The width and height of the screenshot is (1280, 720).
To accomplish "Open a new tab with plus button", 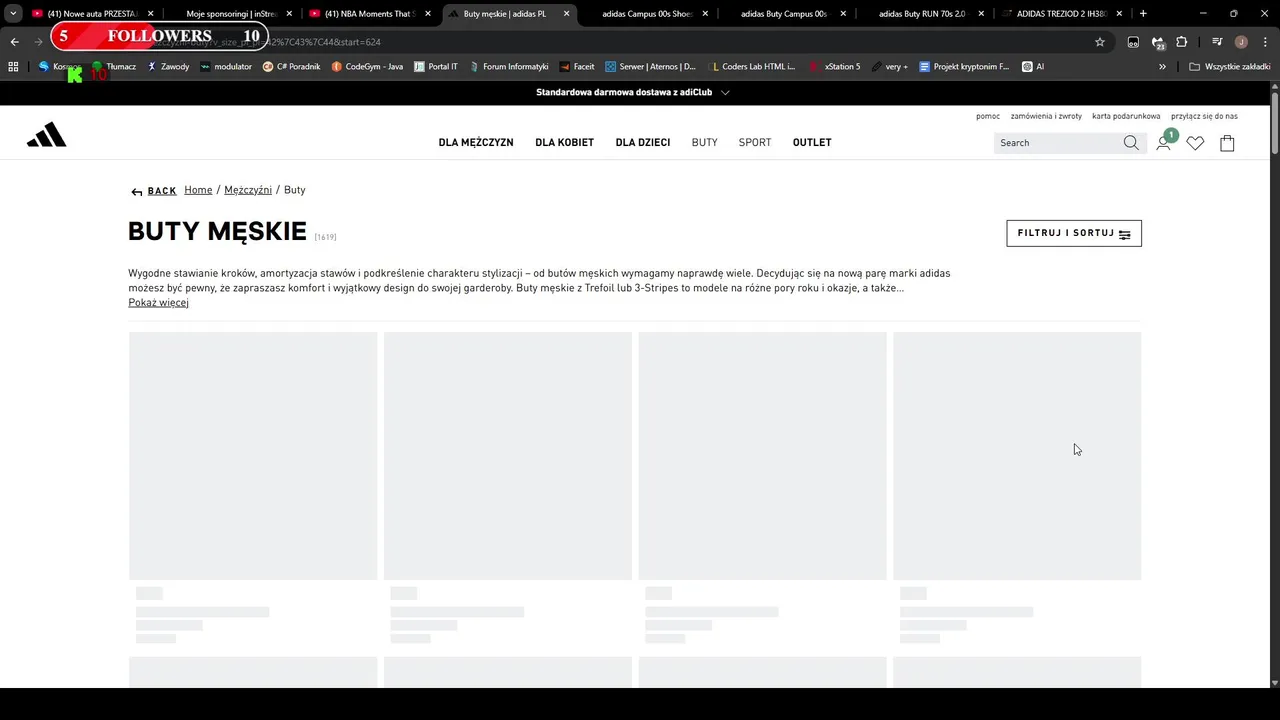I will 1143,14.
